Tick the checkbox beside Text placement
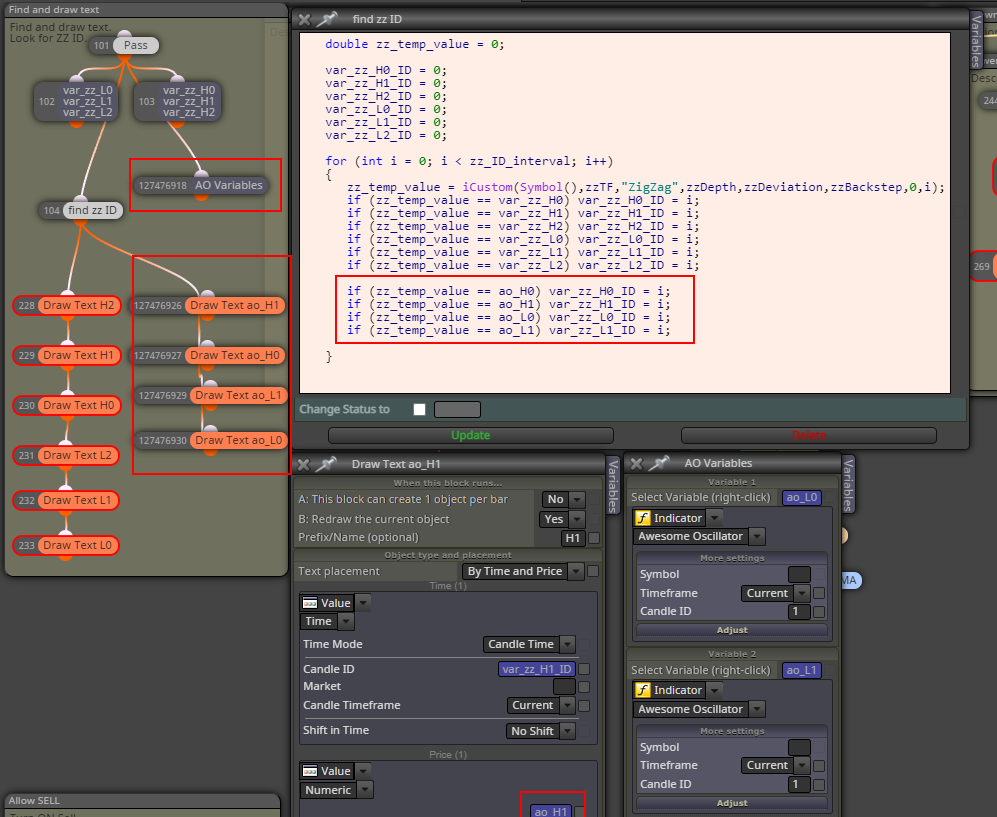The height and width of the screenshot is (817, 997). (x=593, y=571)
